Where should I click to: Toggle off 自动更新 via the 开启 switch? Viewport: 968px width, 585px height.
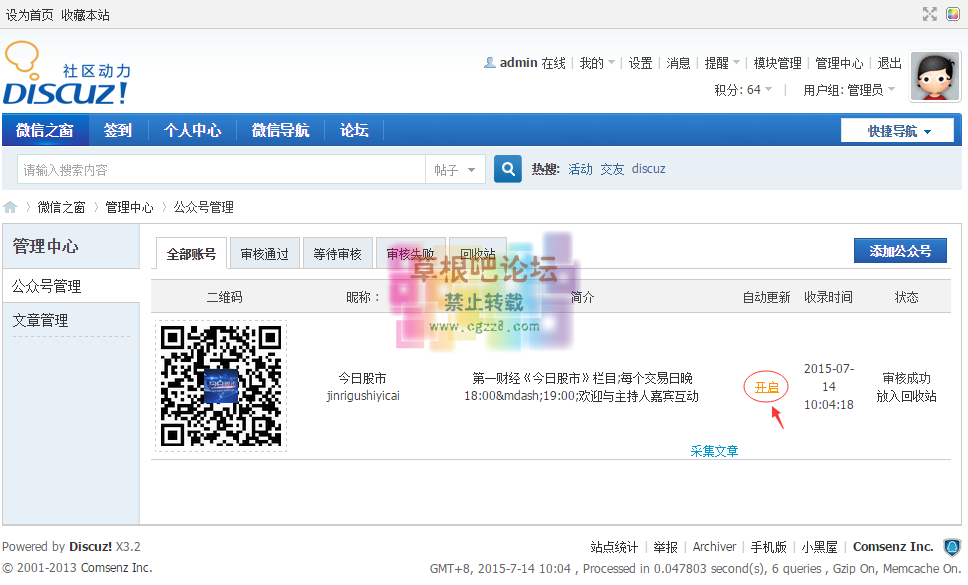point(765,385)
